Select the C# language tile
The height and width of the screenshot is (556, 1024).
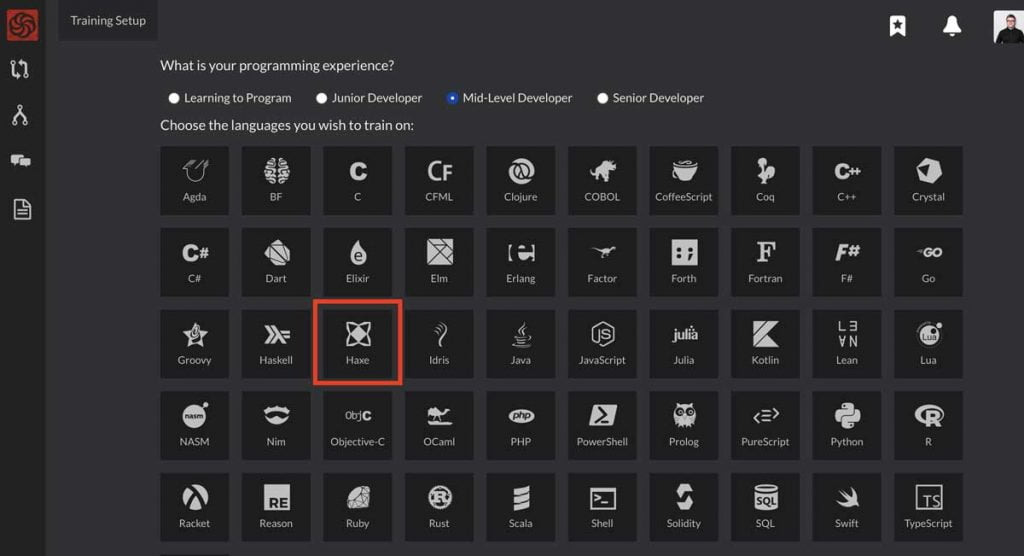click(x=195, y=261)
